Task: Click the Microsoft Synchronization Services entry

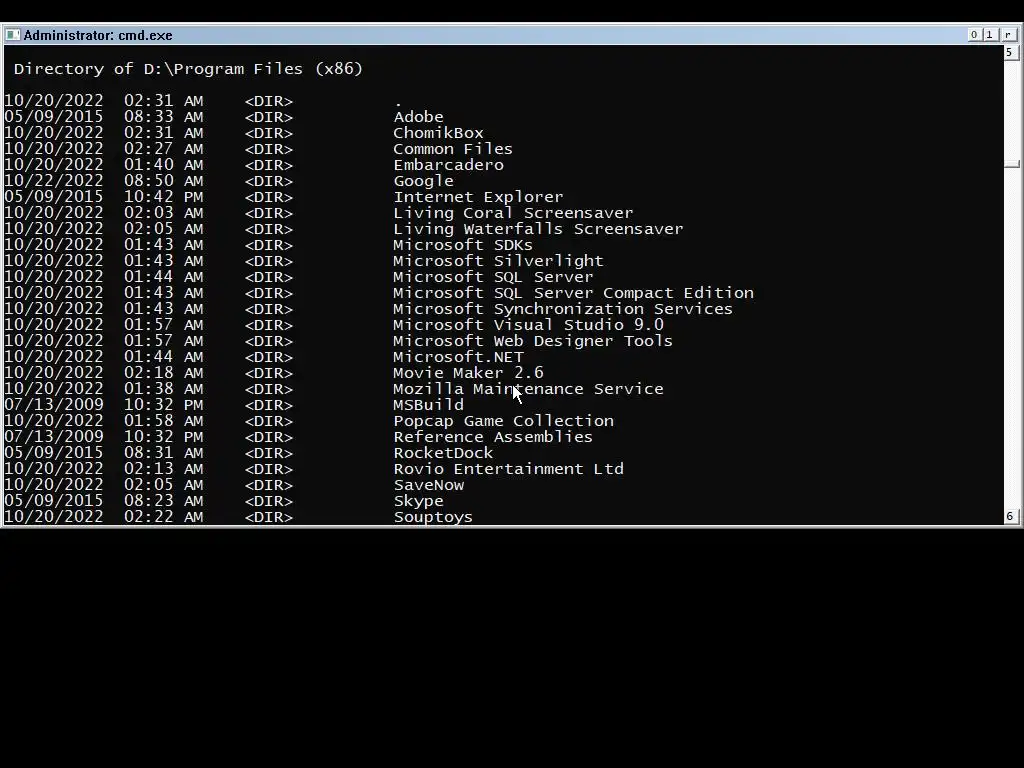Action: [x=563, y=309]
